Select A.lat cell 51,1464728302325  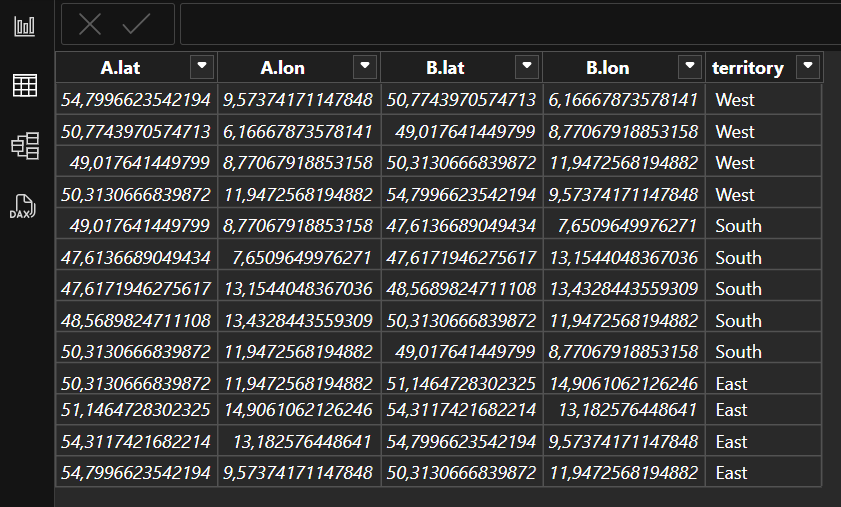click(137, 410)
